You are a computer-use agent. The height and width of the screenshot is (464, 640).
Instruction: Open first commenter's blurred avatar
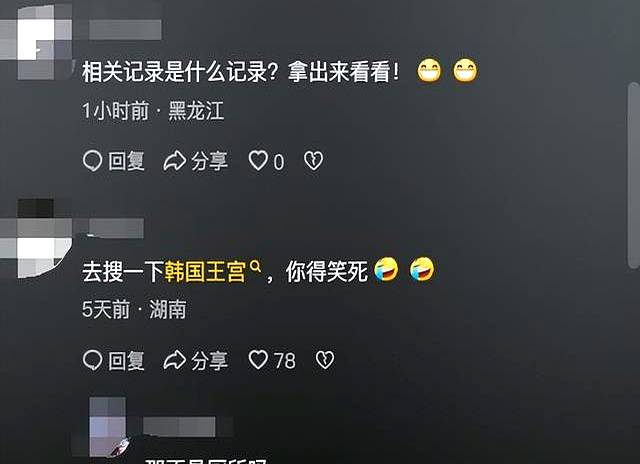coord(37,41)
